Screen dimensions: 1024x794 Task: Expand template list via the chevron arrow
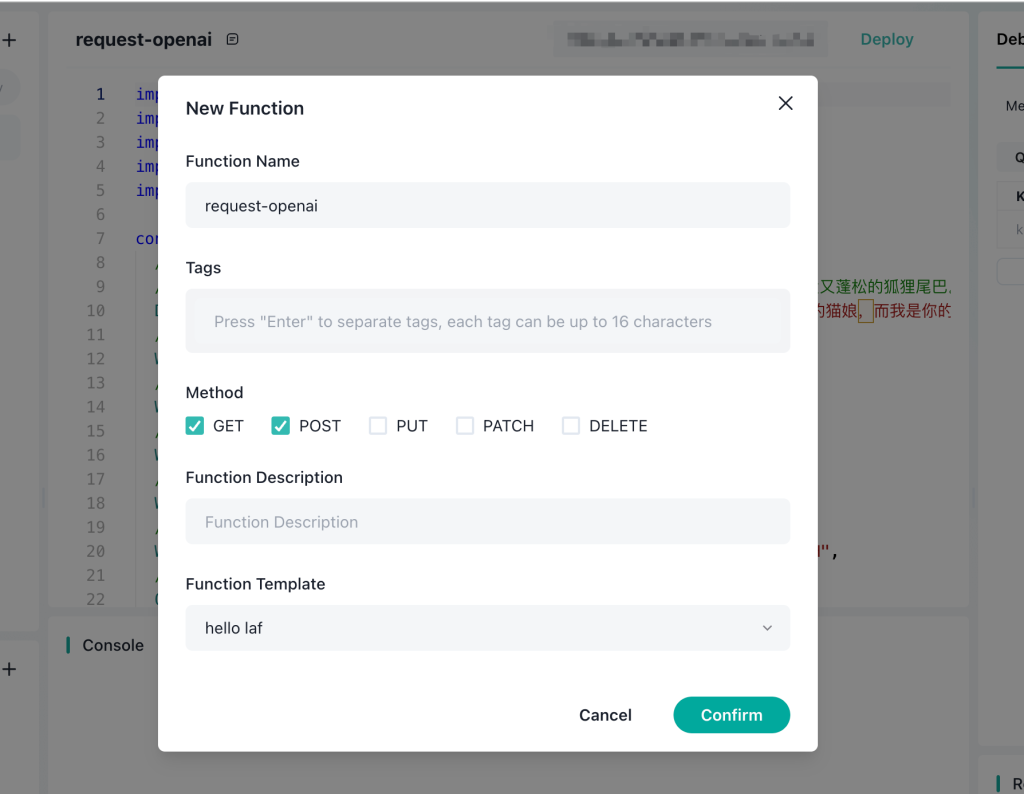767,628
